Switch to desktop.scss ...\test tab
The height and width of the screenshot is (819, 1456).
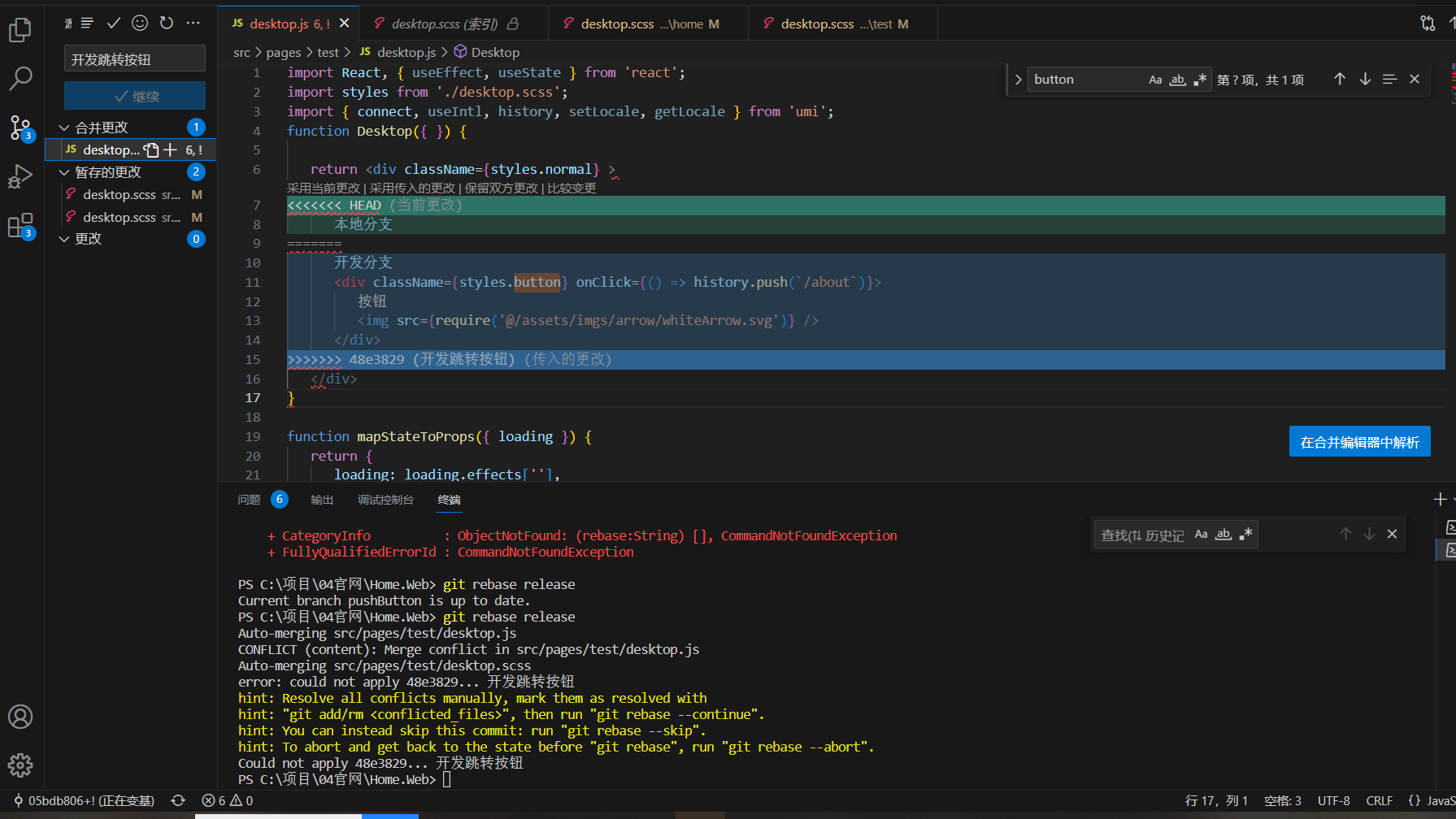[x=843, y=24]
